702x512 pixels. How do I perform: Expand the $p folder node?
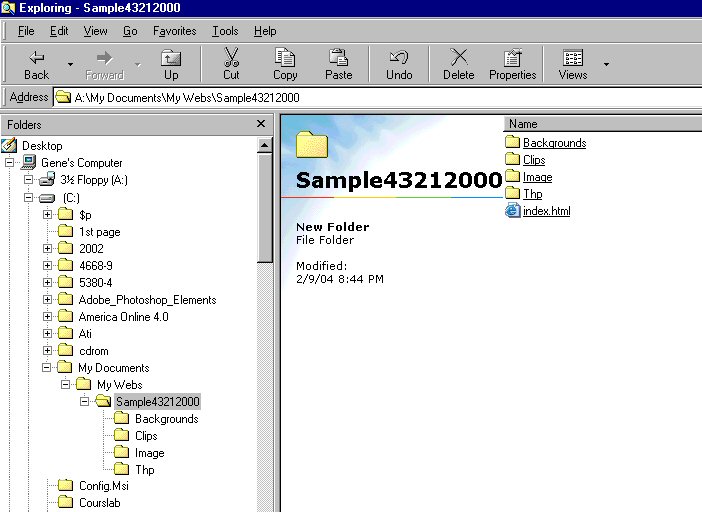47,214
